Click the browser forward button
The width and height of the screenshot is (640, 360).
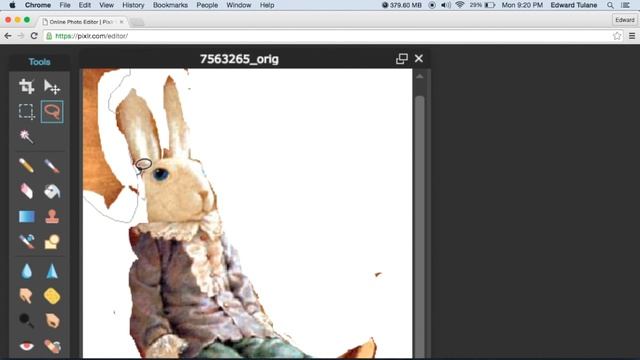coord(21,36)
